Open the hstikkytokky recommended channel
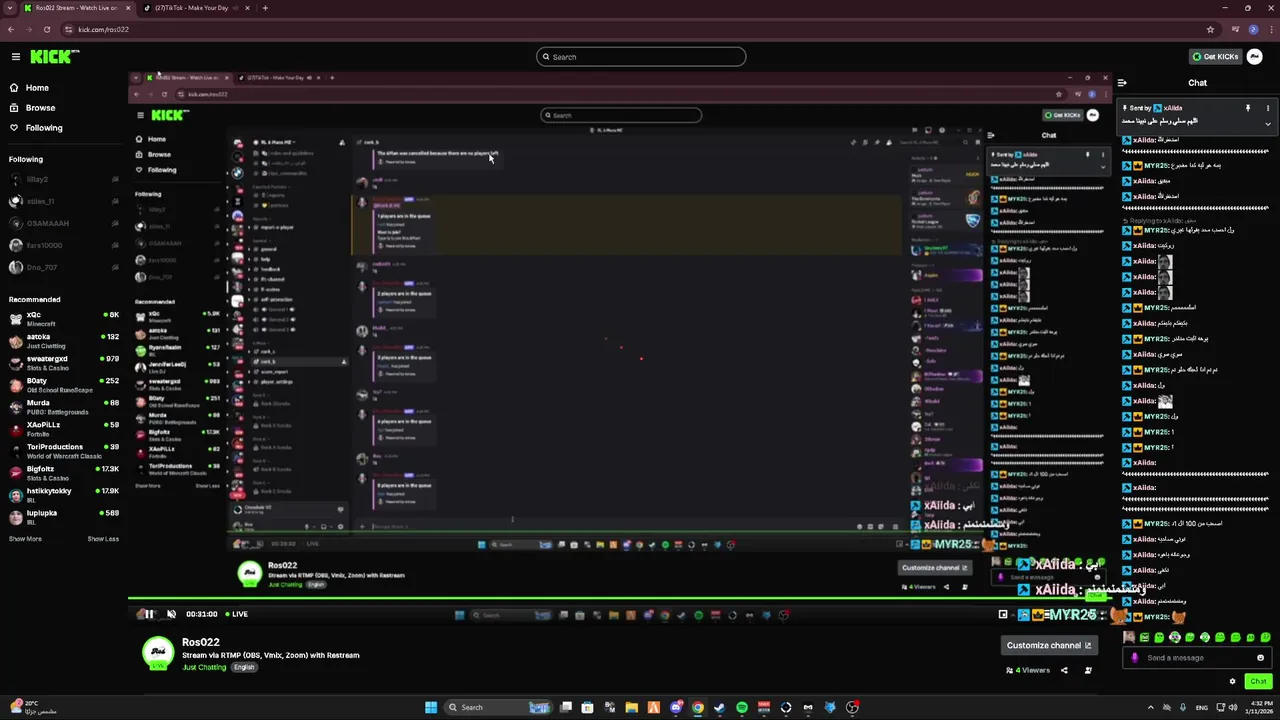 tap(63, 495)
